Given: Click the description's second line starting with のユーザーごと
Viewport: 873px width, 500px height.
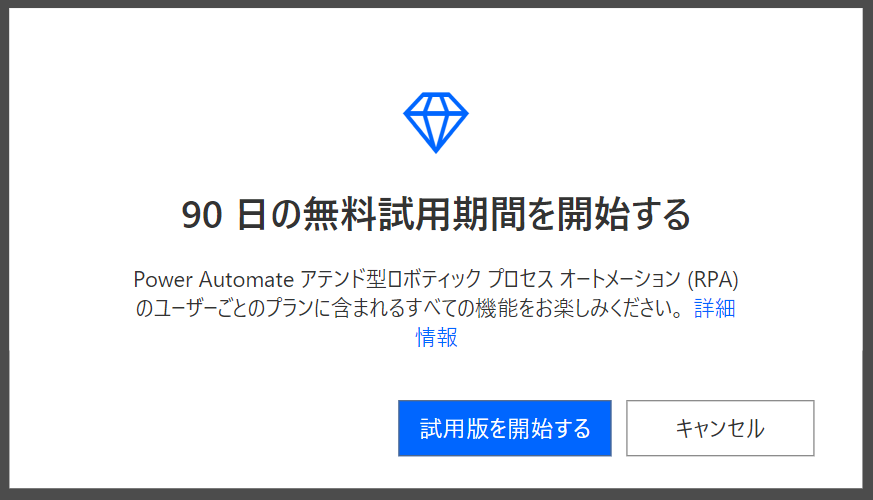Looking at the screenshot, I should (409, 308).
